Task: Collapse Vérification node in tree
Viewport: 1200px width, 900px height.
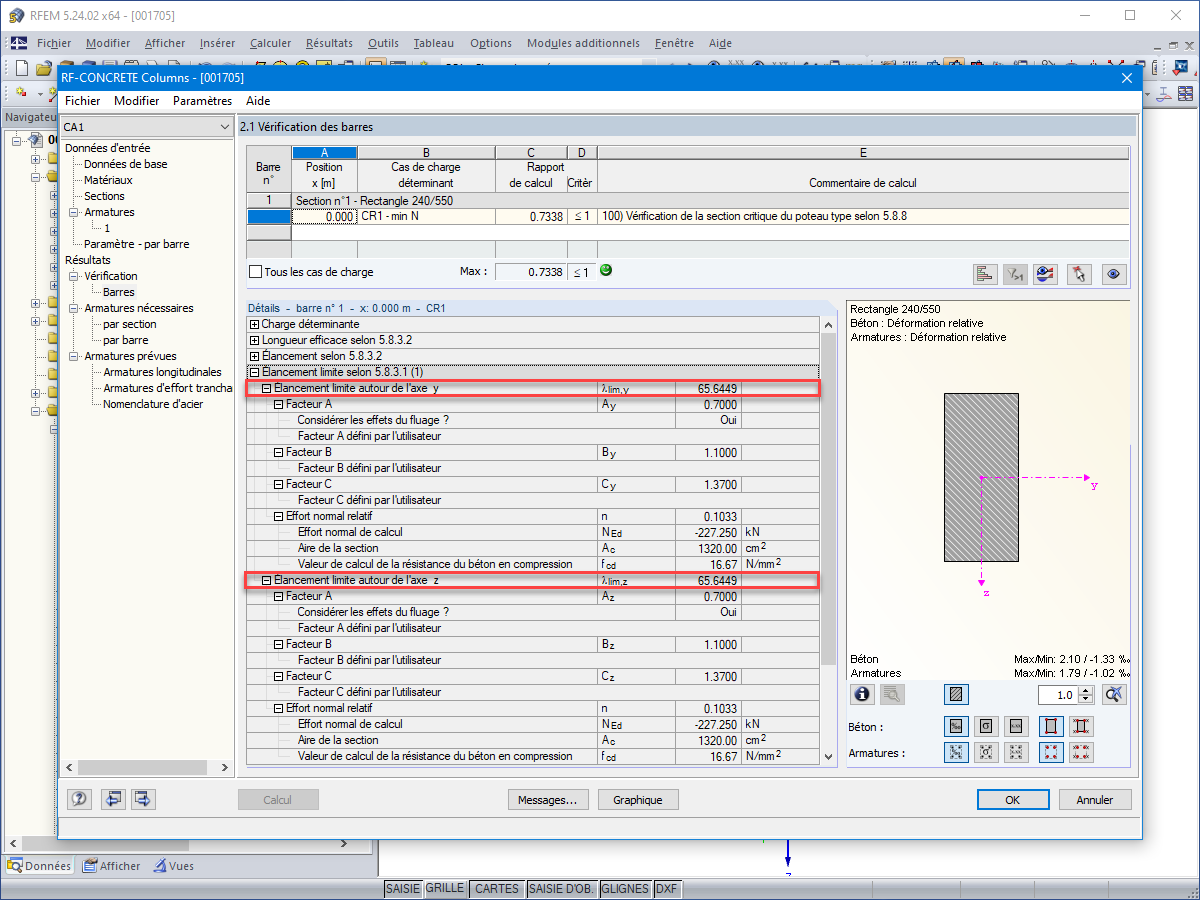Action: coord(73,276)
